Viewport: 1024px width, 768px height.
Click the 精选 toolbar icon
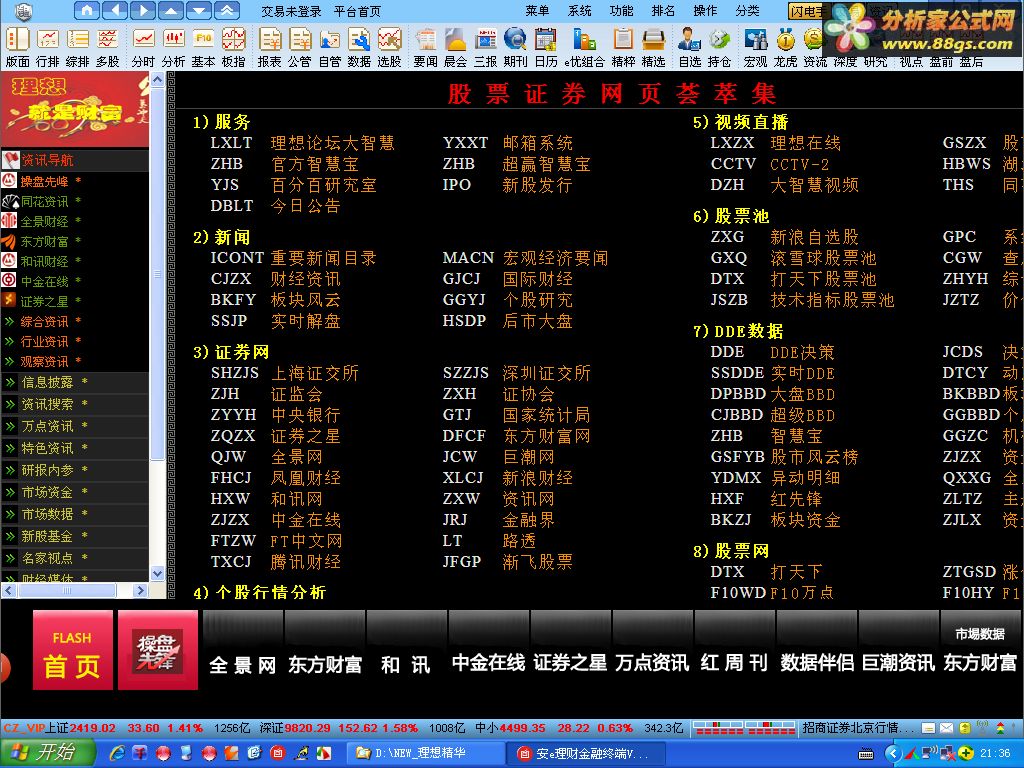tap(653, 47)
